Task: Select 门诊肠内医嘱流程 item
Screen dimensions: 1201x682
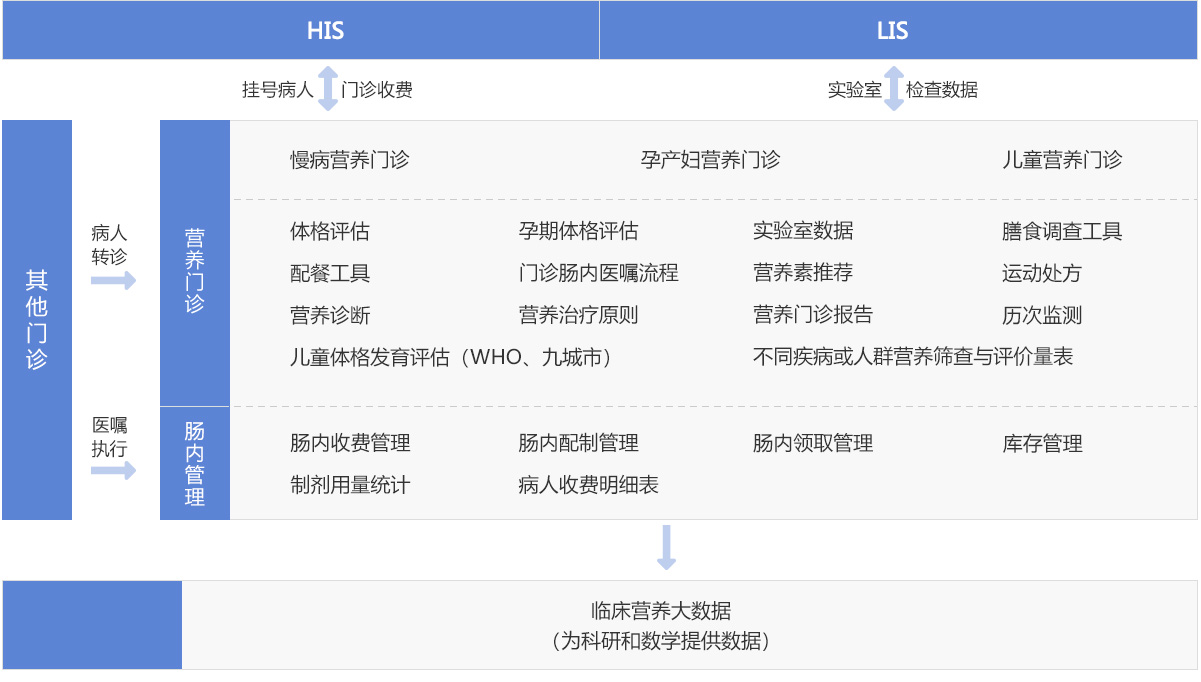Action: point(598,273)
